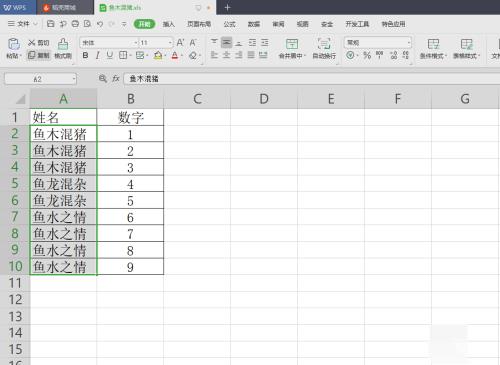This screenshot has height=365, width=500.
Task: Open the font size dropdown
Action: click(170, 43)
